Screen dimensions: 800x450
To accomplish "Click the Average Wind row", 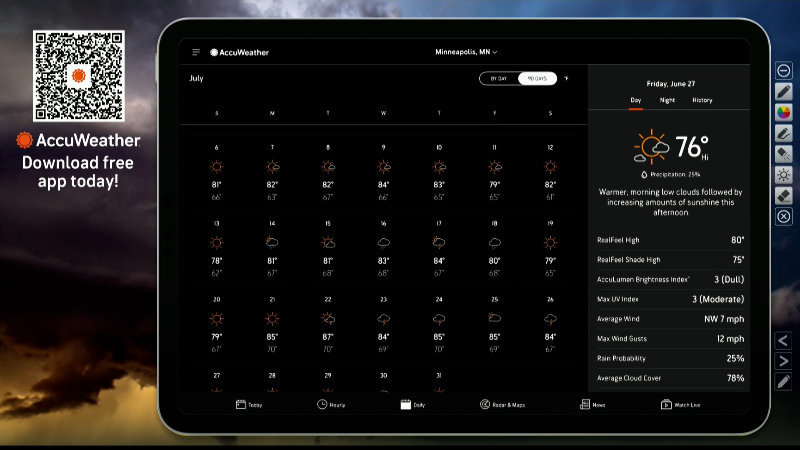I will (670, 319).
